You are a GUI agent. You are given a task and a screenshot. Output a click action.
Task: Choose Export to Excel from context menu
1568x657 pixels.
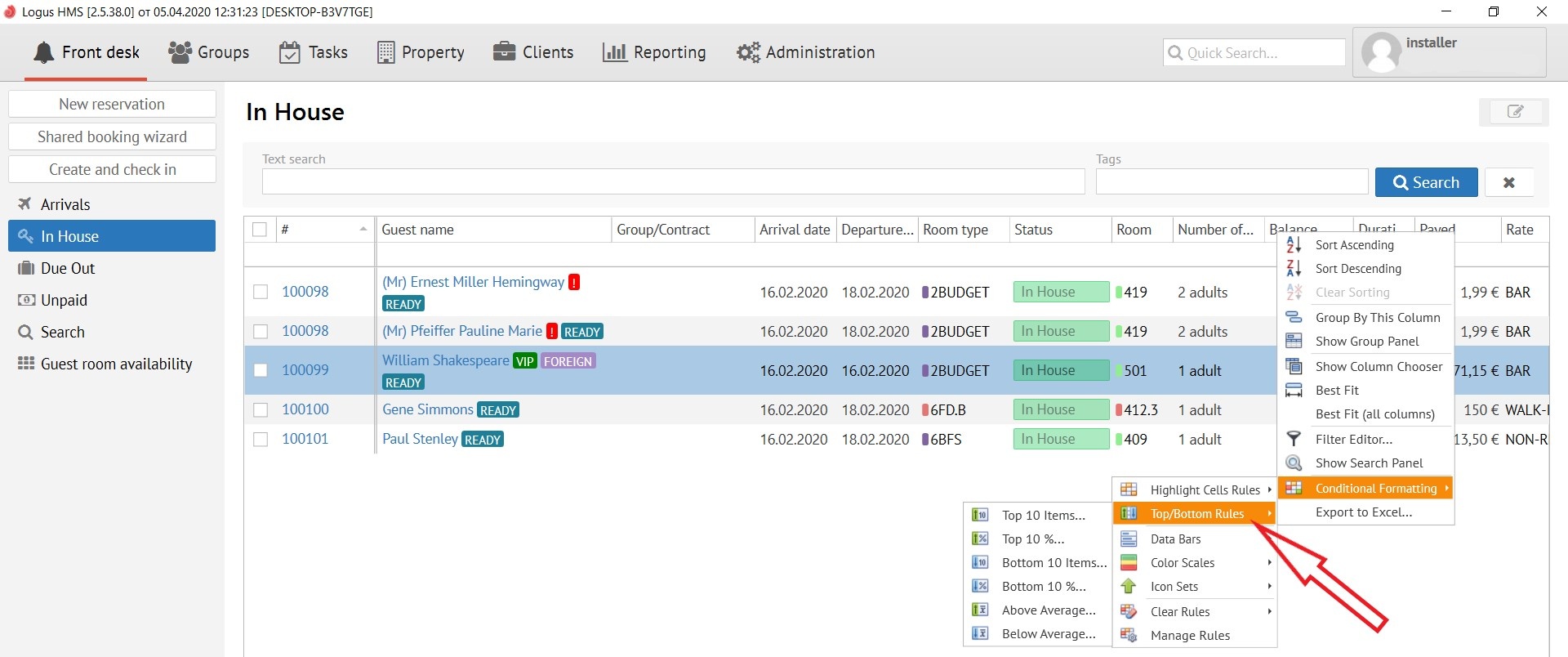tap(1363, 512)
